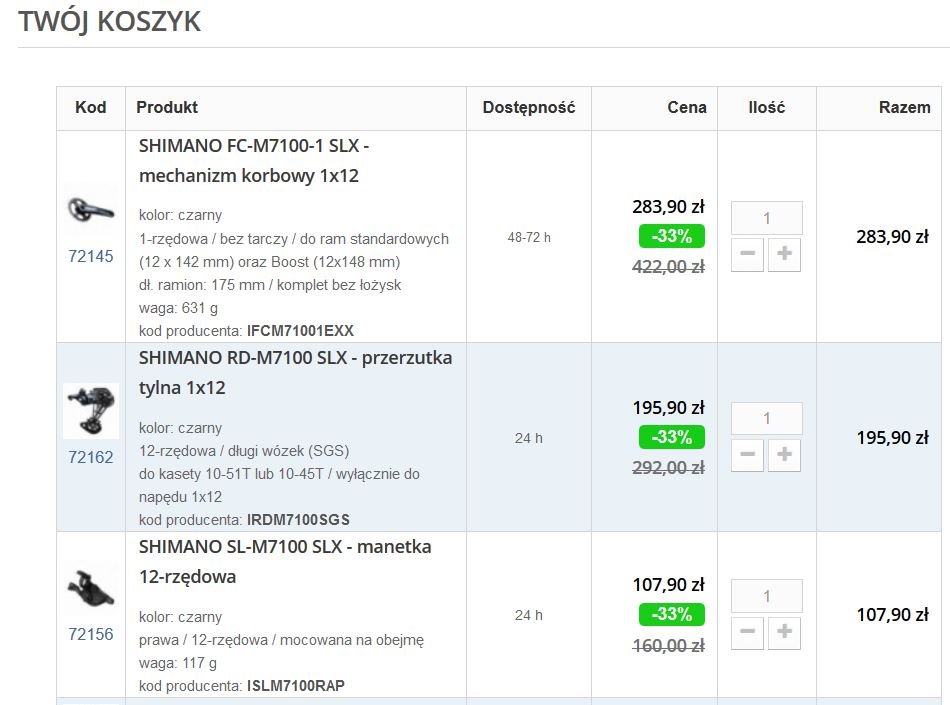Click the 'waga: 631 g' text

pyautogui.click(x=178, y=308)
